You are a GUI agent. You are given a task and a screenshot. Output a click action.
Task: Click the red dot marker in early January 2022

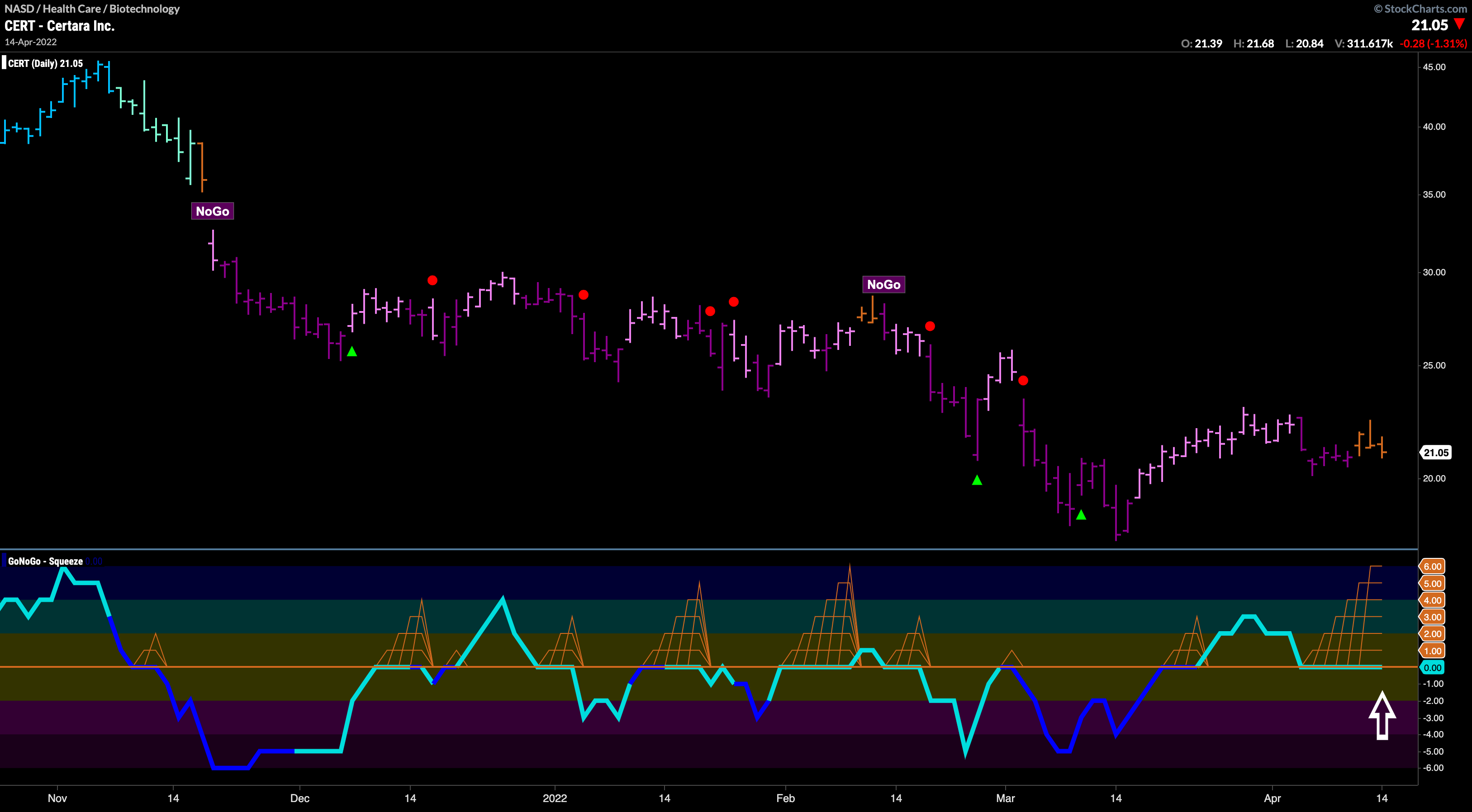coord(584,295)
